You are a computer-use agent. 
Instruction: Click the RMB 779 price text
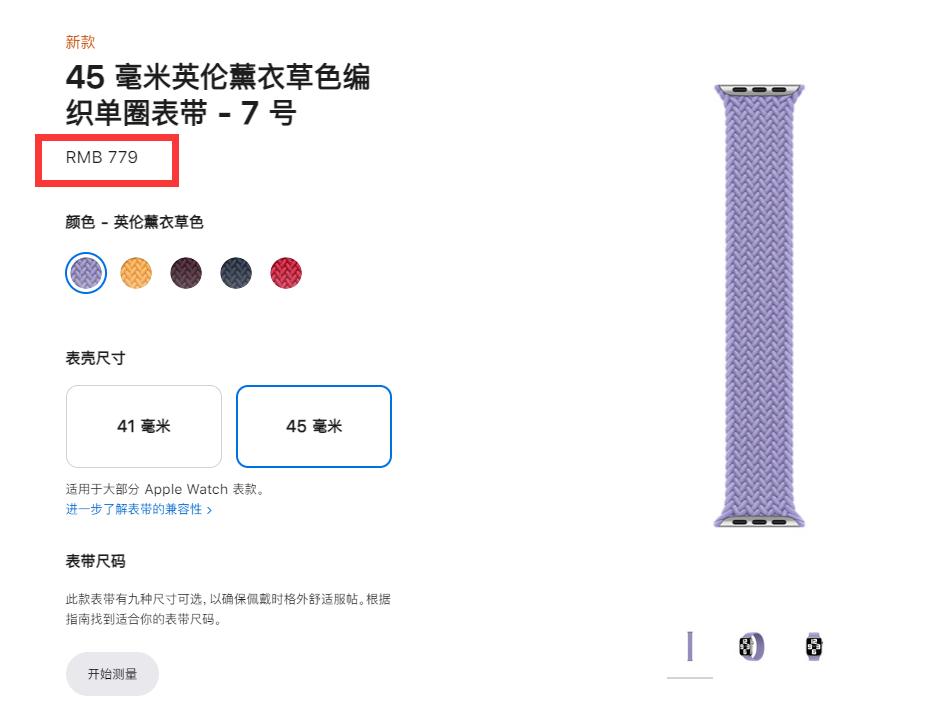tap(103, 157)
